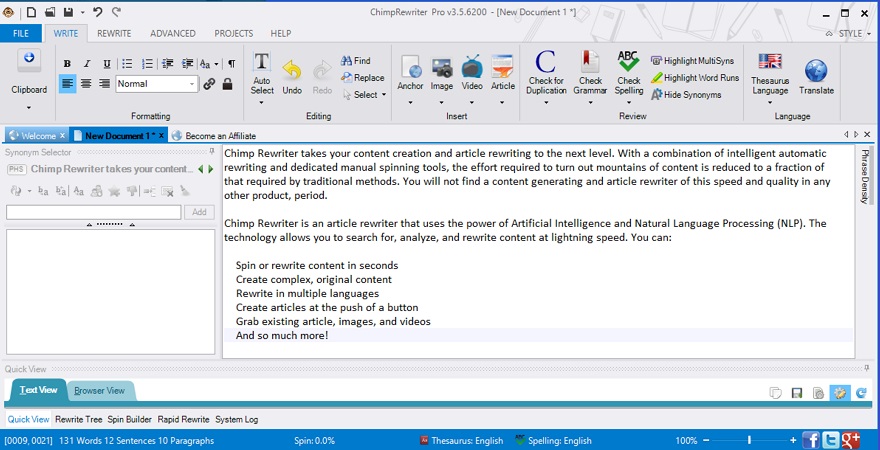Open the Normal style combo box
880x450 pixels.
pos(157,84)
